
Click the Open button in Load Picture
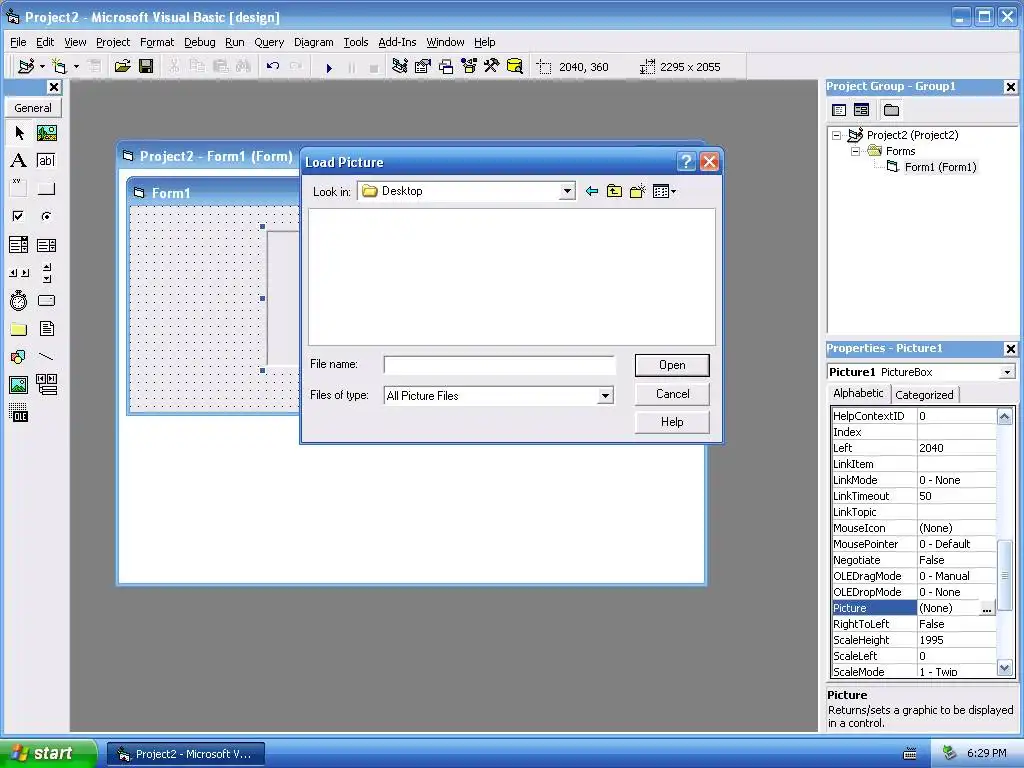672,365
